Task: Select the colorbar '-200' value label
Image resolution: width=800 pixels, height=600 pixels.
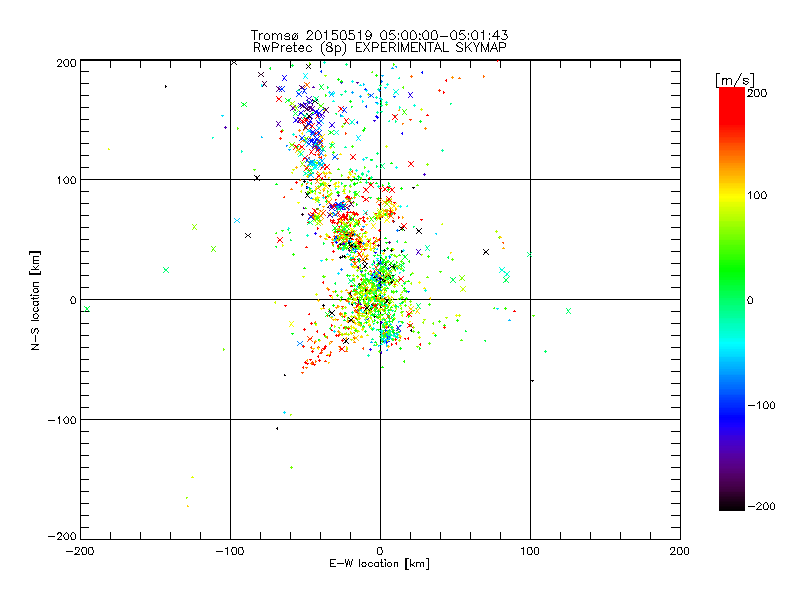Action: click(762, 506)
